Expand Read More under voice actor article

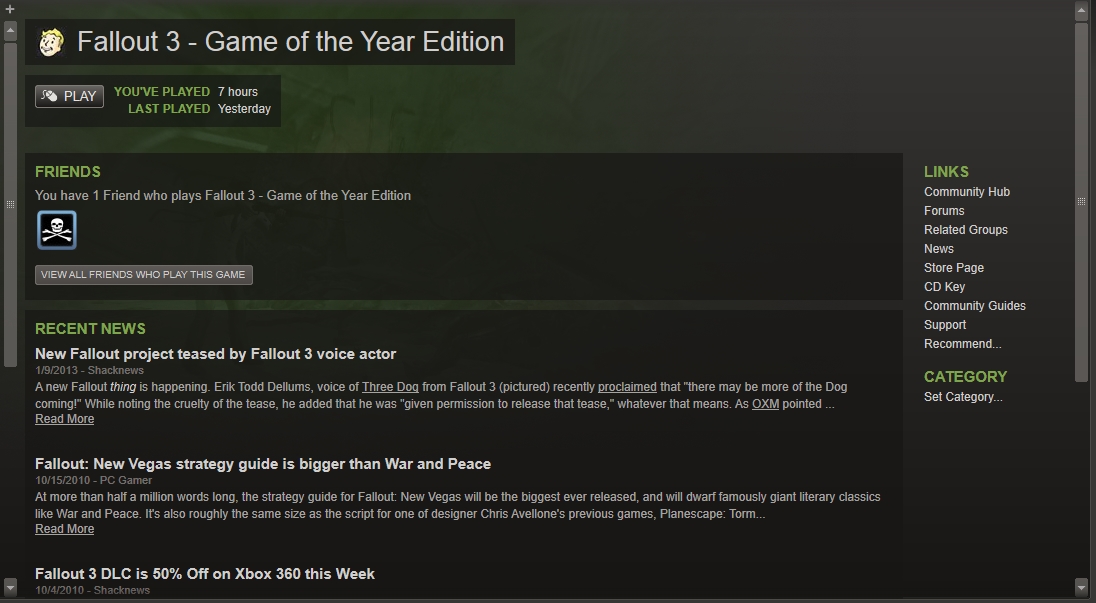64,420
